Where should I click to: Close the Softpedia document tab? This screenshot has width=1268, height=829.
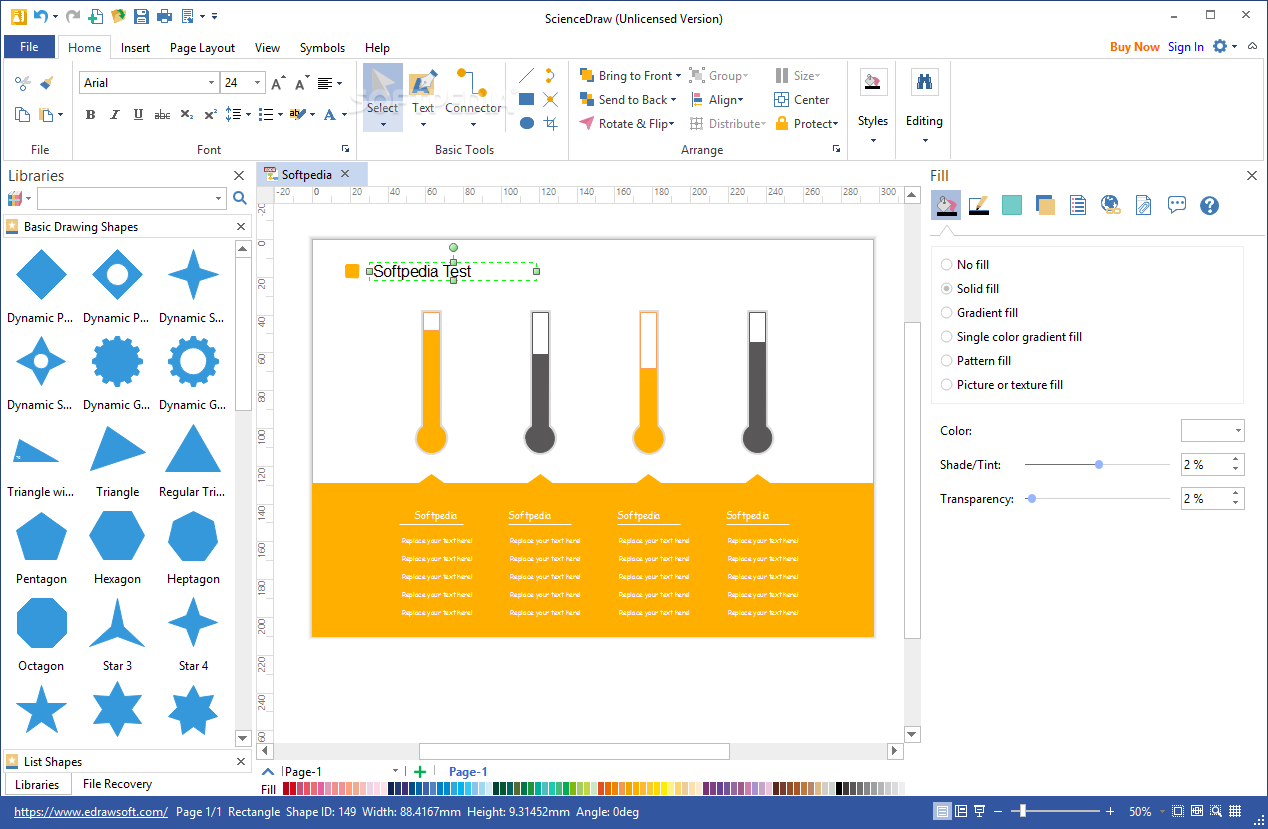(345, 174)
